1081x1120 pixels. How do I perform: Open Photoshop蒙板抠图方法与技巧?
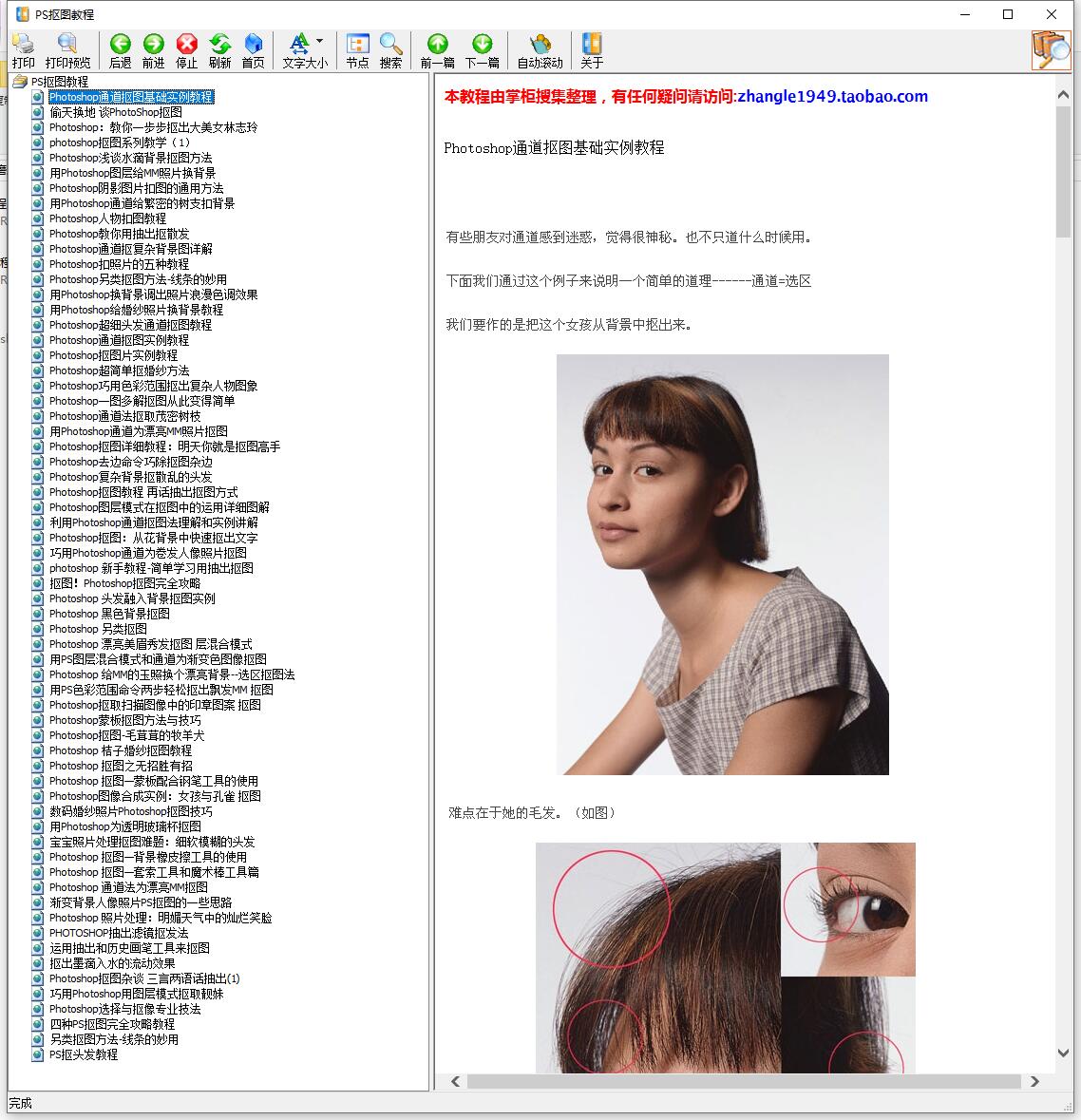124,720
